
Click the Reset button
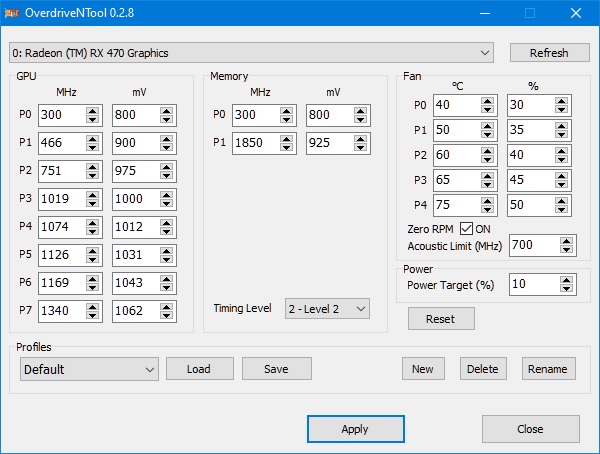pos(441,318)
